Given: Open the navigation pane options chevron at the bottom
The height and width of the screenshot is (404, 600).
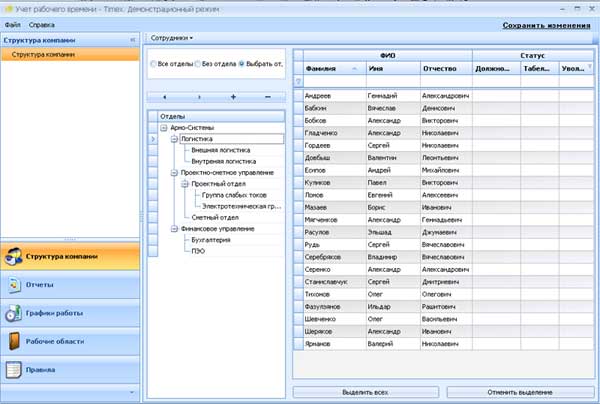Looking at the screenshot, I should click(x=132, y=393).
